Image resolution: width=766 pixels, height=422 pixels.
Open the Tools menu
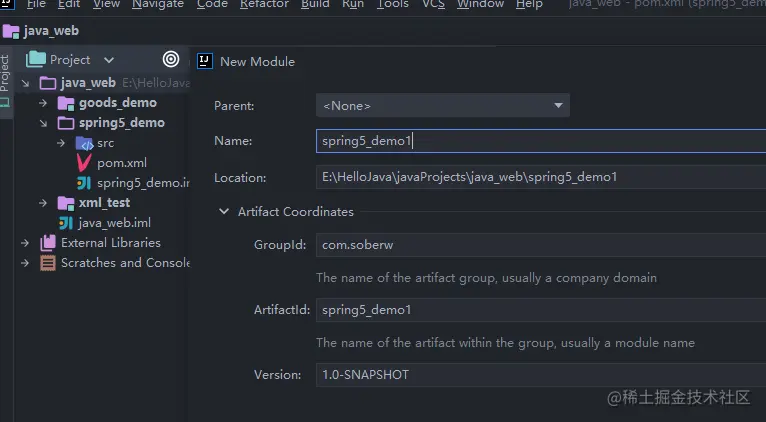point(392,4)
